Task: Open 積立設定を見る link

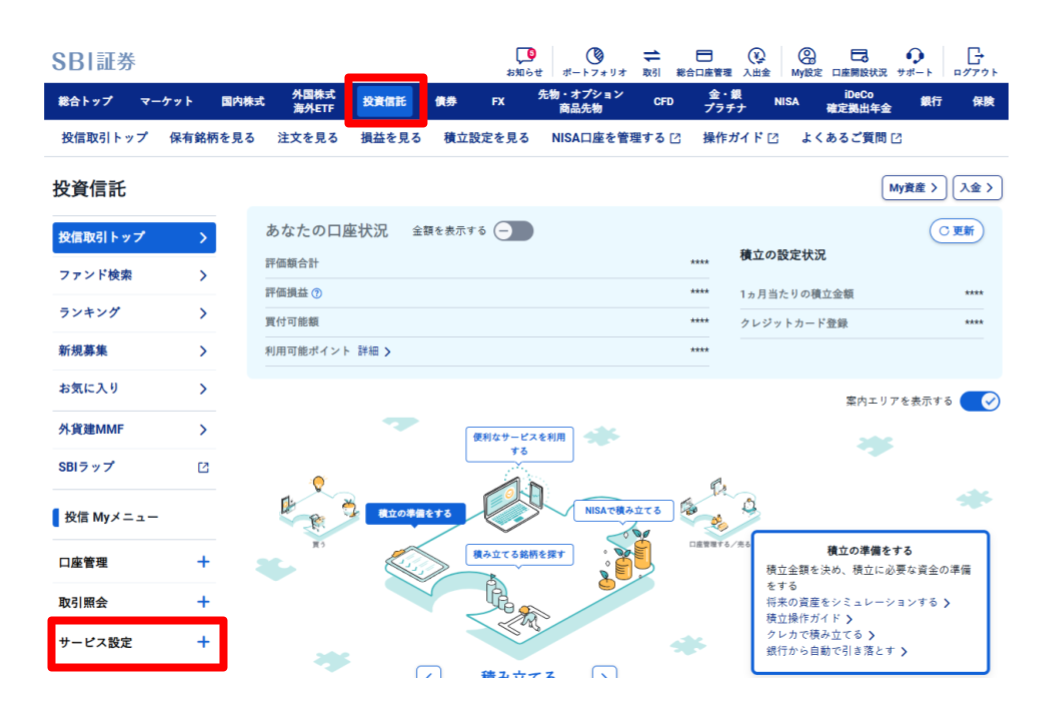Action: point(486,137)
